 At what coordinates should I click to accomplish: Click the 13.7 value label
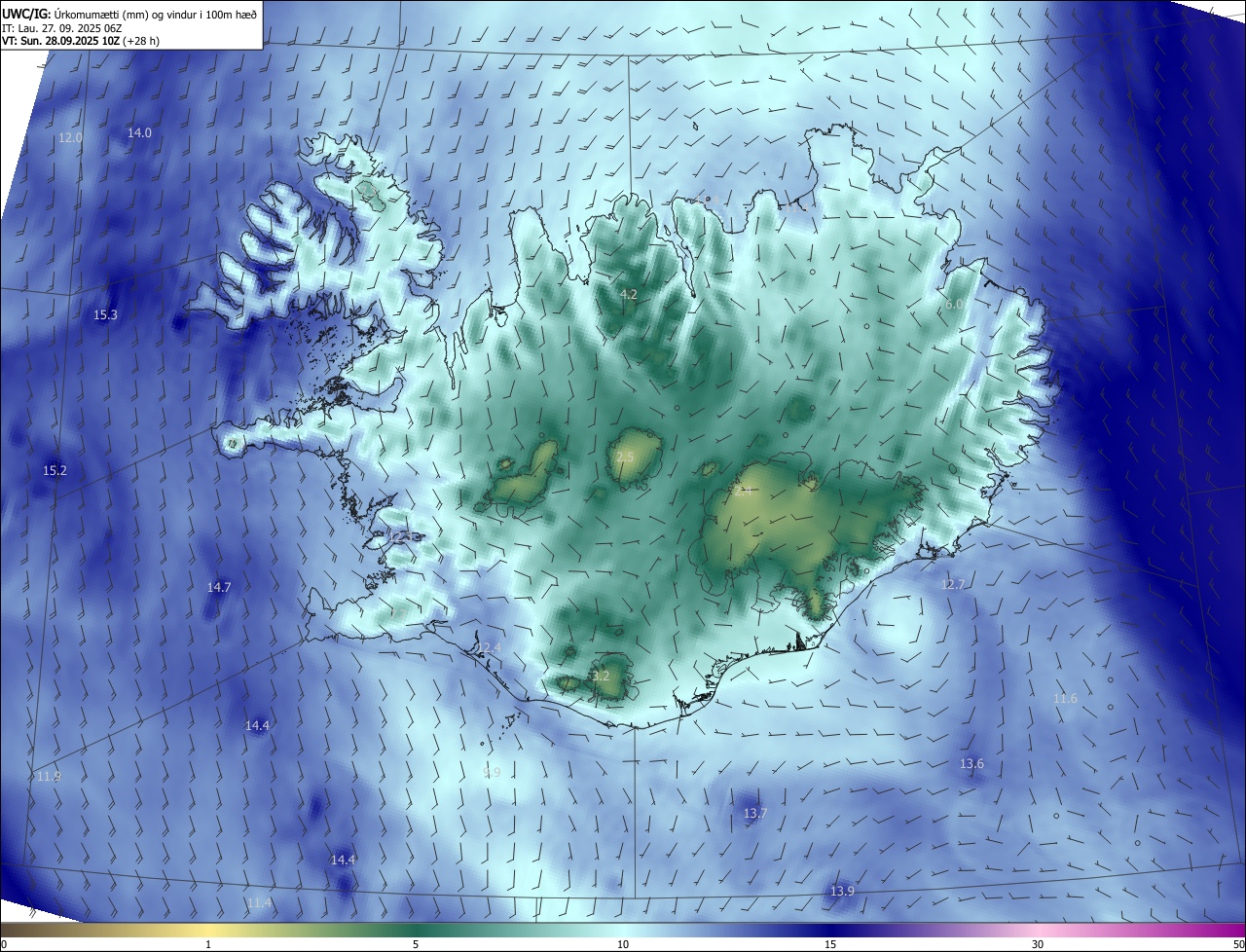(755, 813)
